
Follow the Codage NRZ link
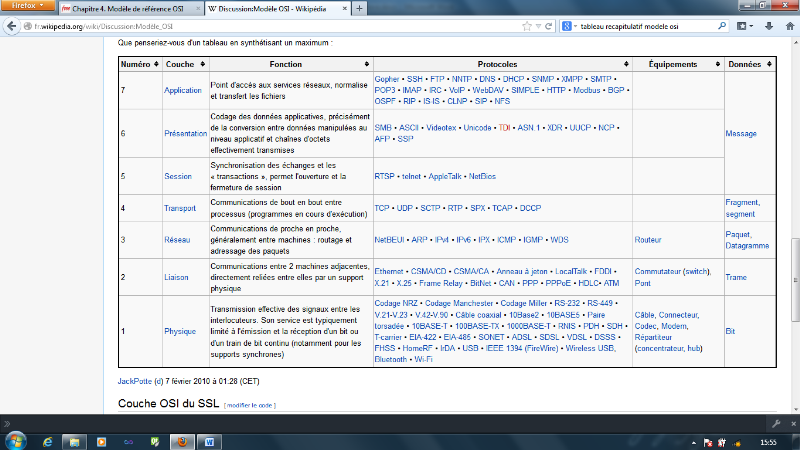396,304
